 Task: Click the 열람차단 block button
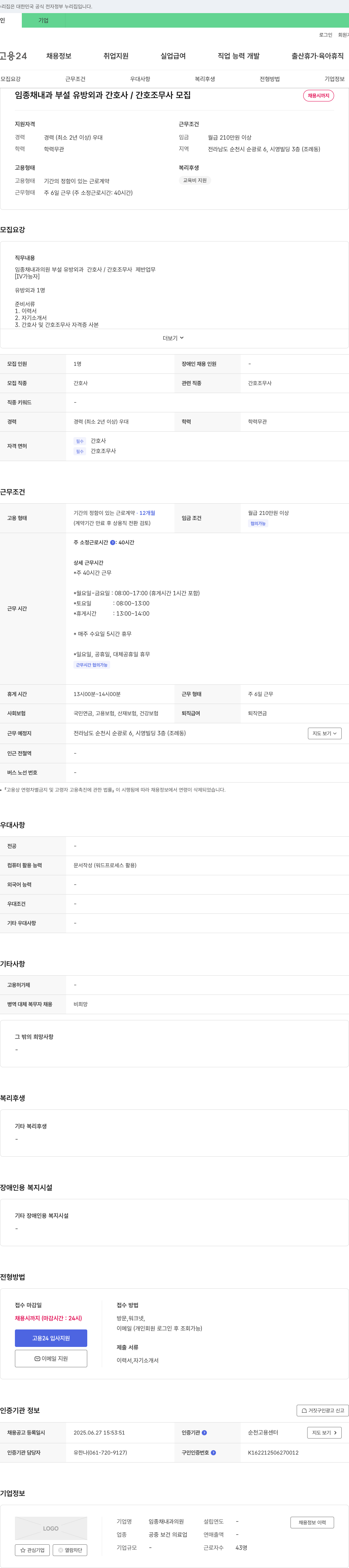[x=70, y=1550]
